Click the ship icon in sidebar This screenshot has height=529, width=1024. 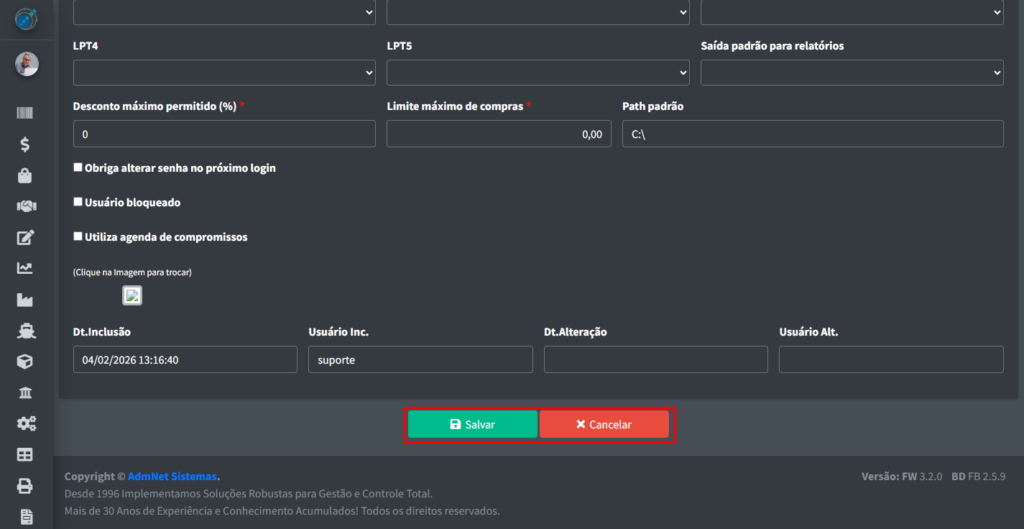[x=25, y=331]
